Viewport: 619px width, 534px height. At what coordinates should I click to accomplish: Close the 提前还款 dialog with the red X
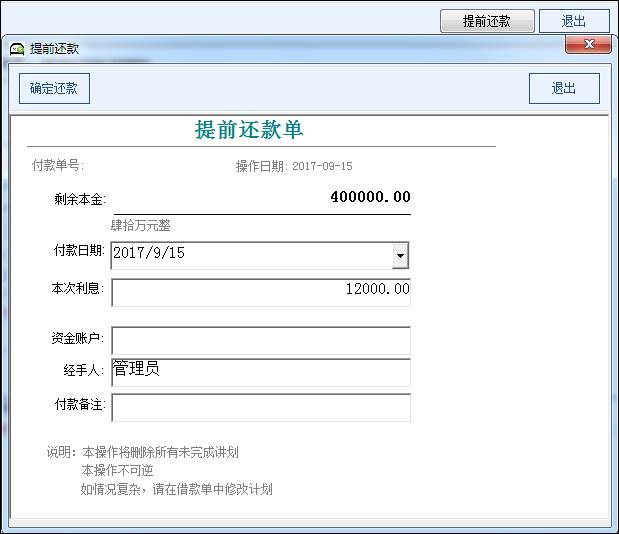click(x=588, y=45)
